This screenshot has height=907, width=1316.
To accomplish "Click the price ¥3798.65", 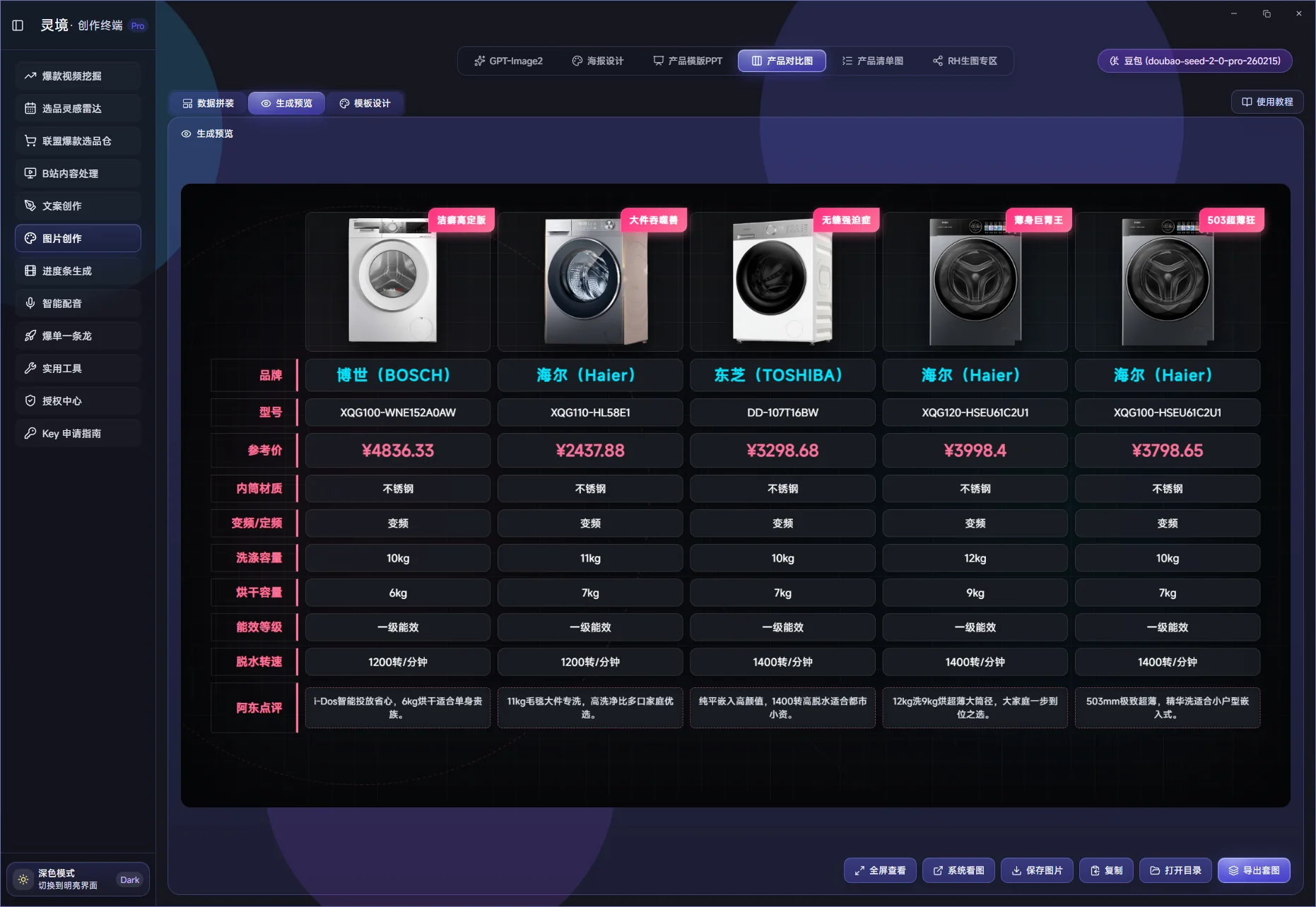I will pyautogui.click(x=1168, y=451).
